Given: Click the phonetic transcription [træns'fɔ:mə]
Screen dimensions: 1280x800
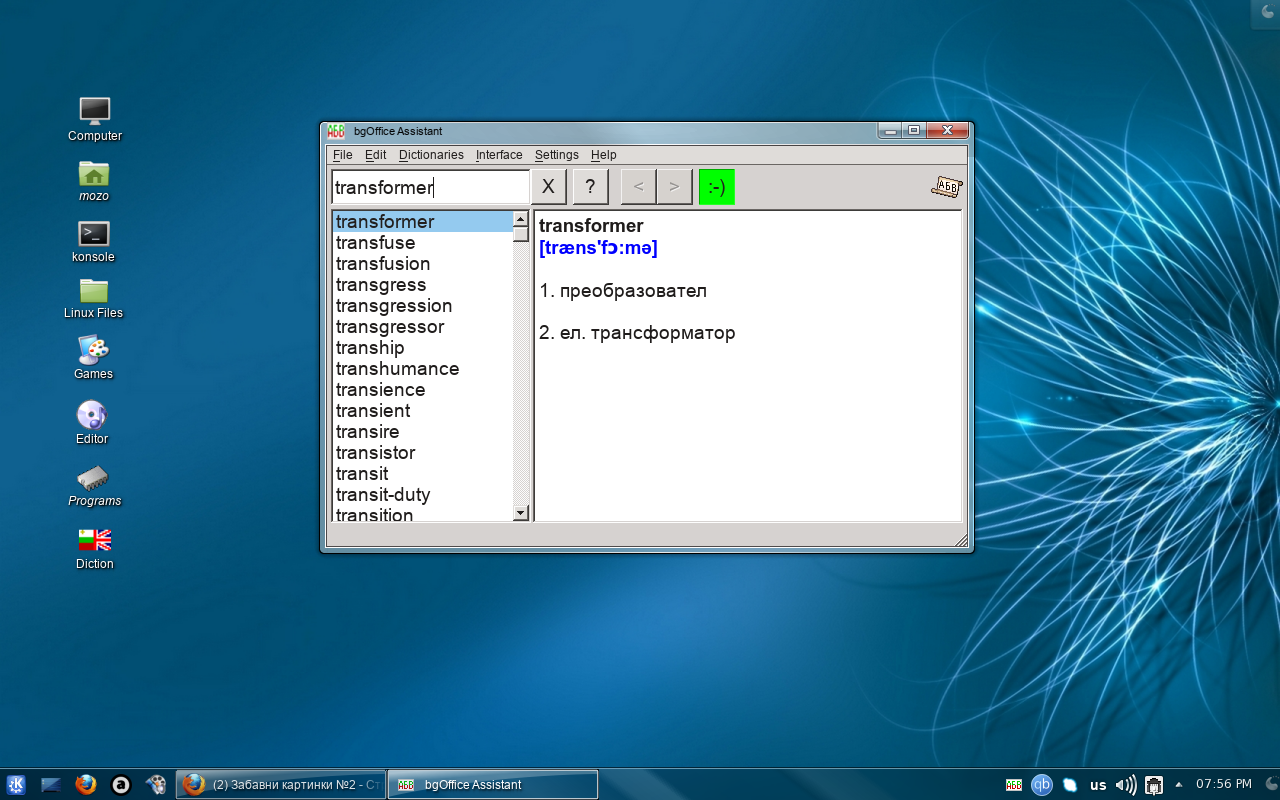Looking at the screenshot, I should pos(598,248).
